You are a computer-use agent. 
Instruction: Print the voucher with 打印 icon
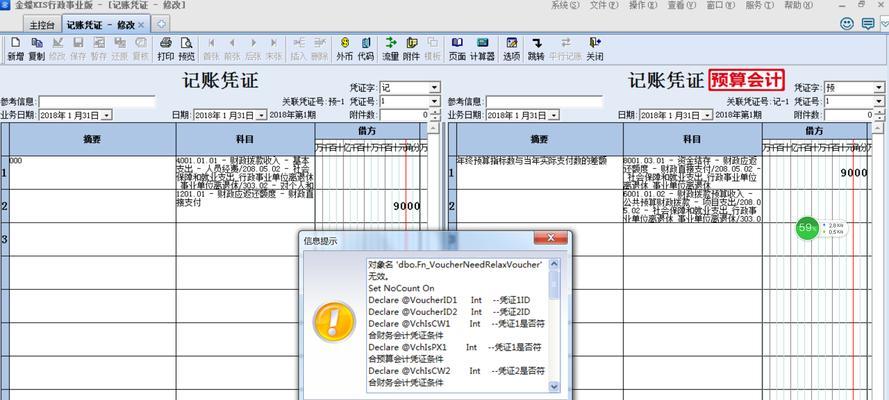point(166,49)
